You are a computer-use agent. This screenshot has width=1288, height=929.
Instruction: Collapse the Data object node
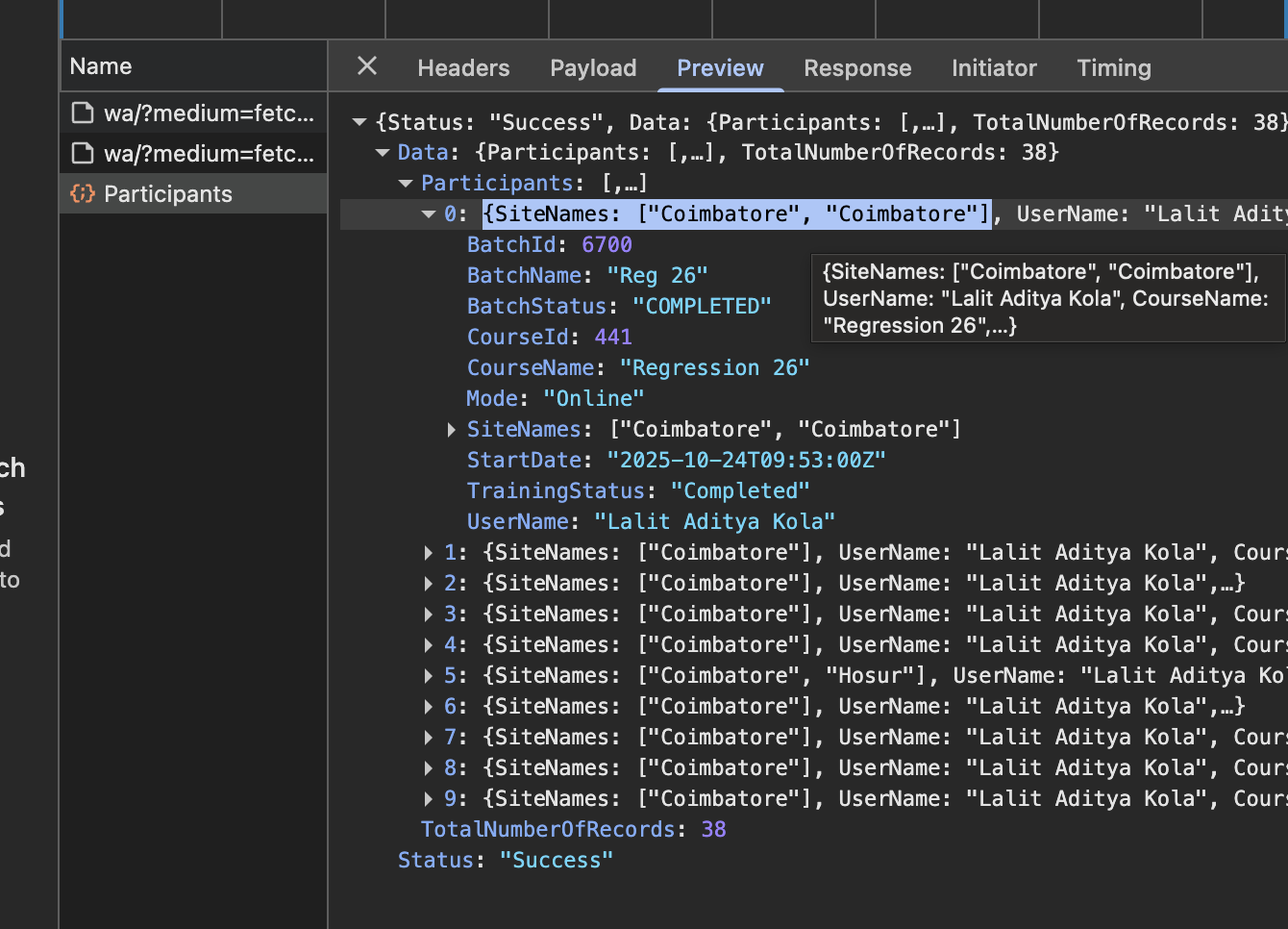pos(383,153)
